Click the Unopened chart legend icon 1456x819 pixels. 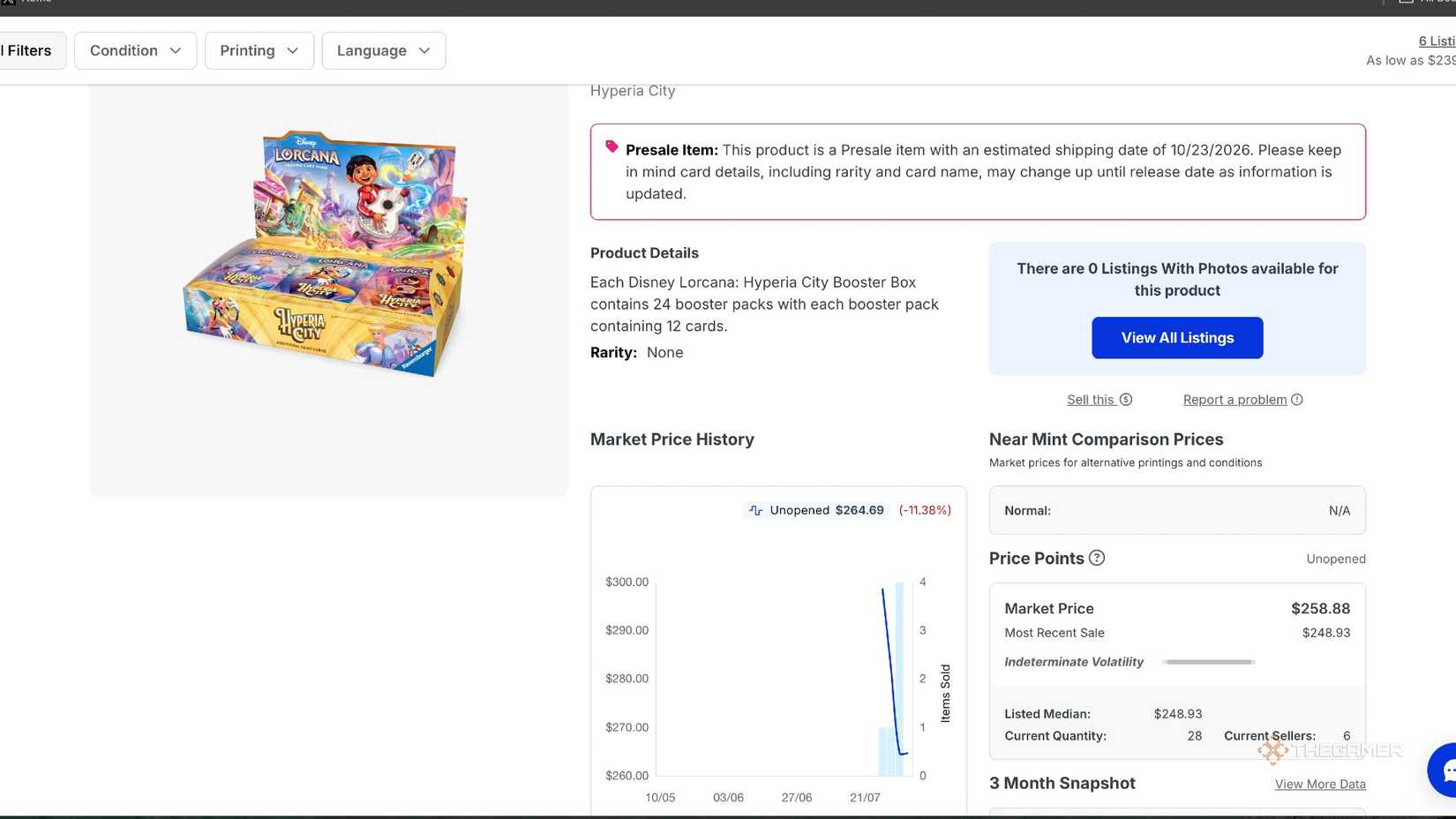click(x=755, y=510)
